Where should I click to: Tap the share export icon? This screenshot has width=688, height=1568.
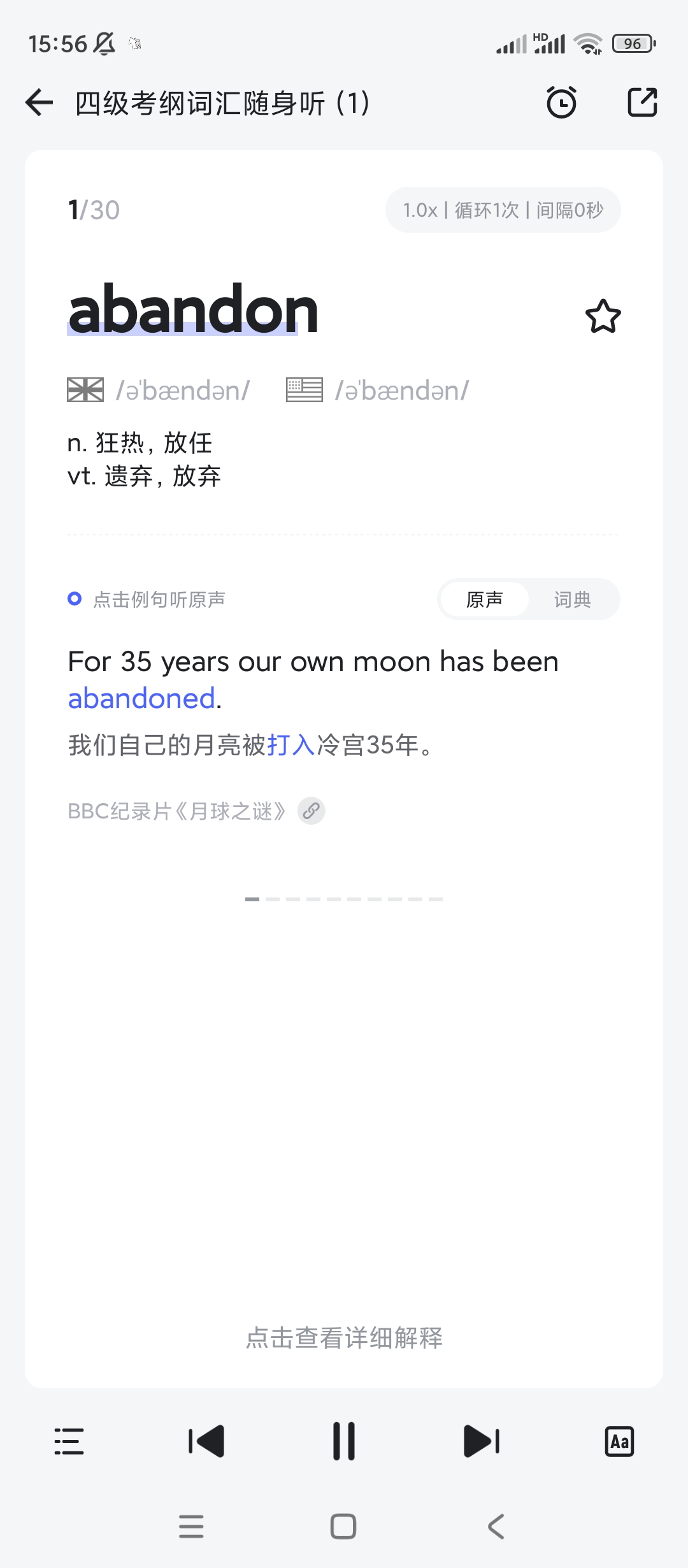[642, 103]
